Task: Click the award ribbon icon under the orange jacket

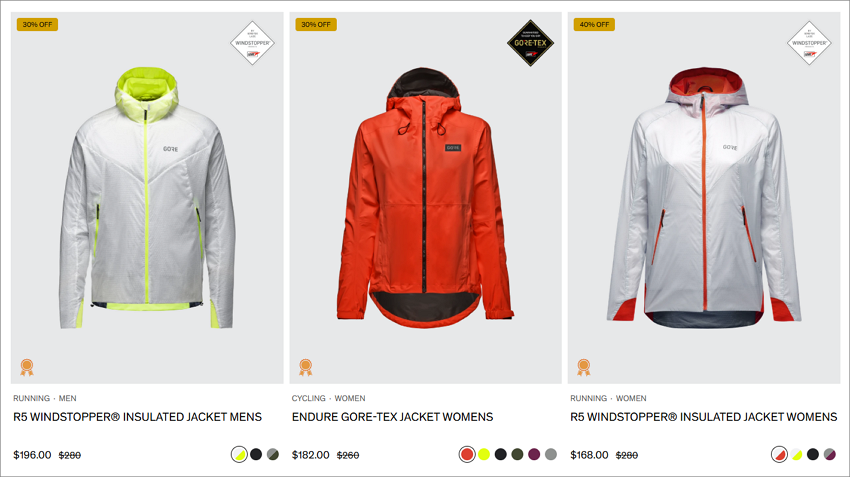Action: coord(305,368)
